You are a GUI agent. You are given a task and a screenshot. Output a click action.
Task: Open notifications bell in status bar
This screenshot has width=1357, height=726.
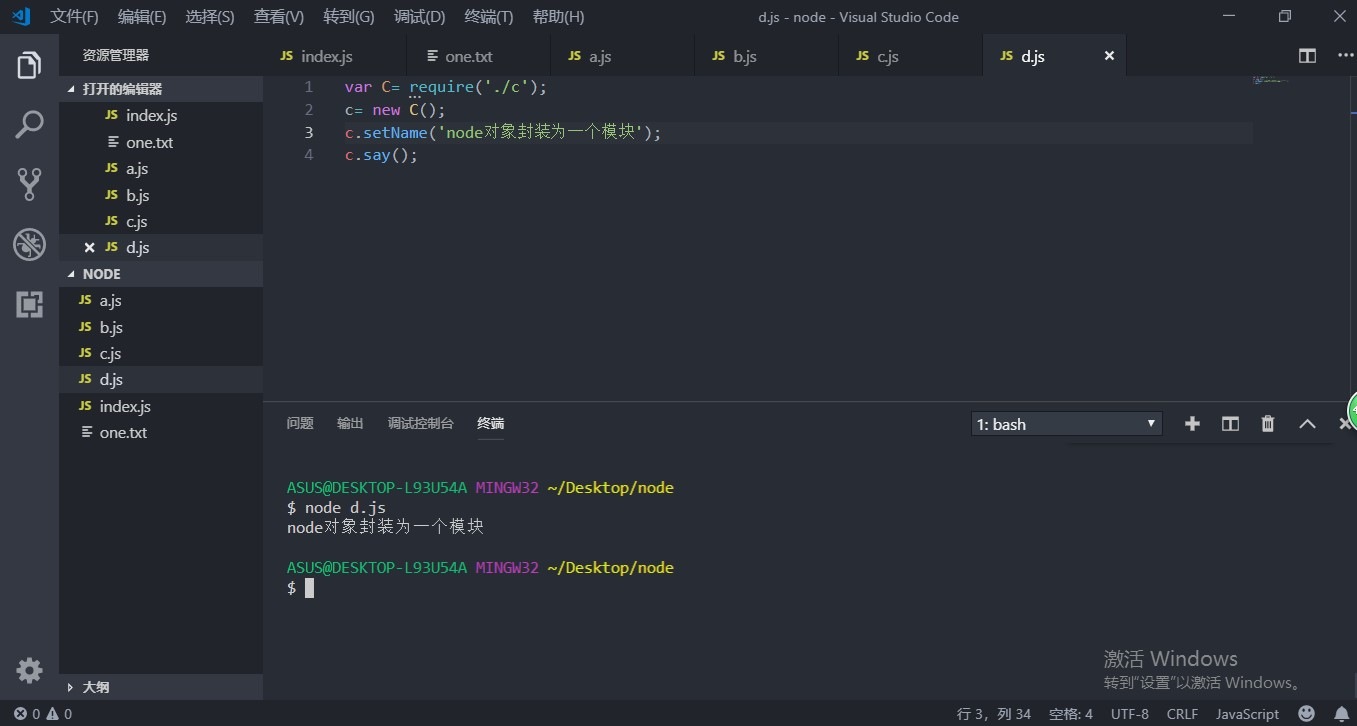(1341, 714)
